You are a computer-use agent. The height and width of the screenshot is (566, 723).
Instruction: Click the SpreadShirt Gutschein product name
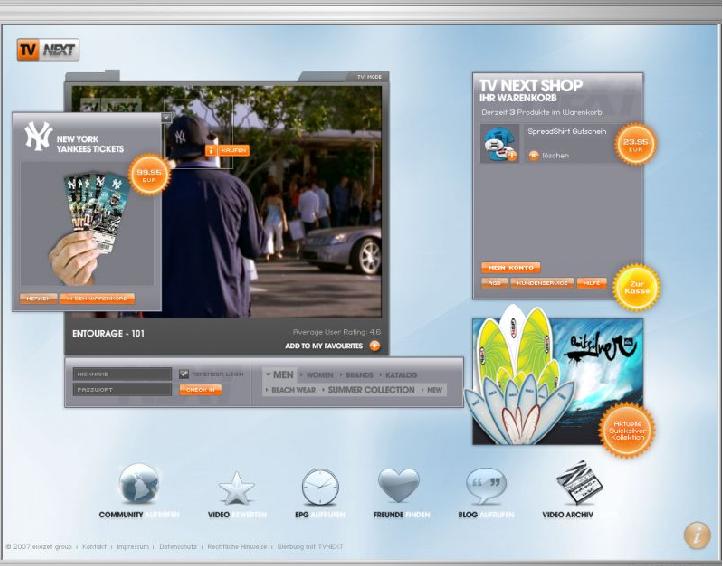567,131
